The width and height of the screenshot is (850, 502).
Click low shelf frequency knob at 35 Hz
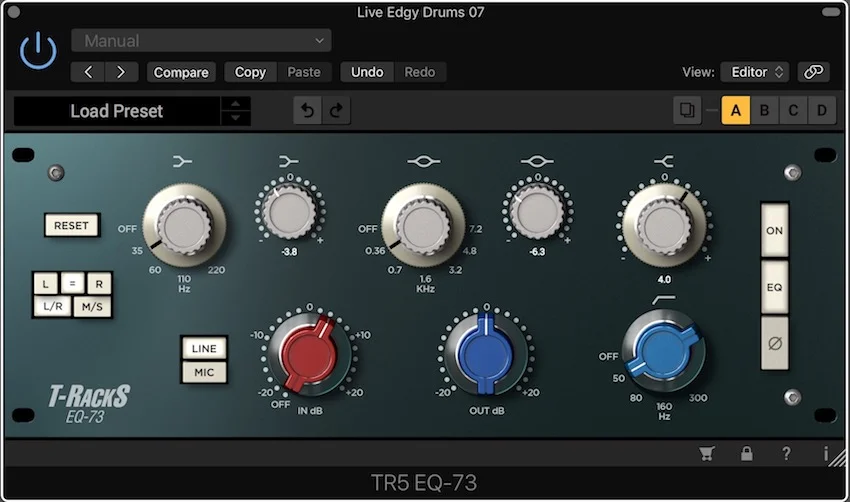pos(184,225)
